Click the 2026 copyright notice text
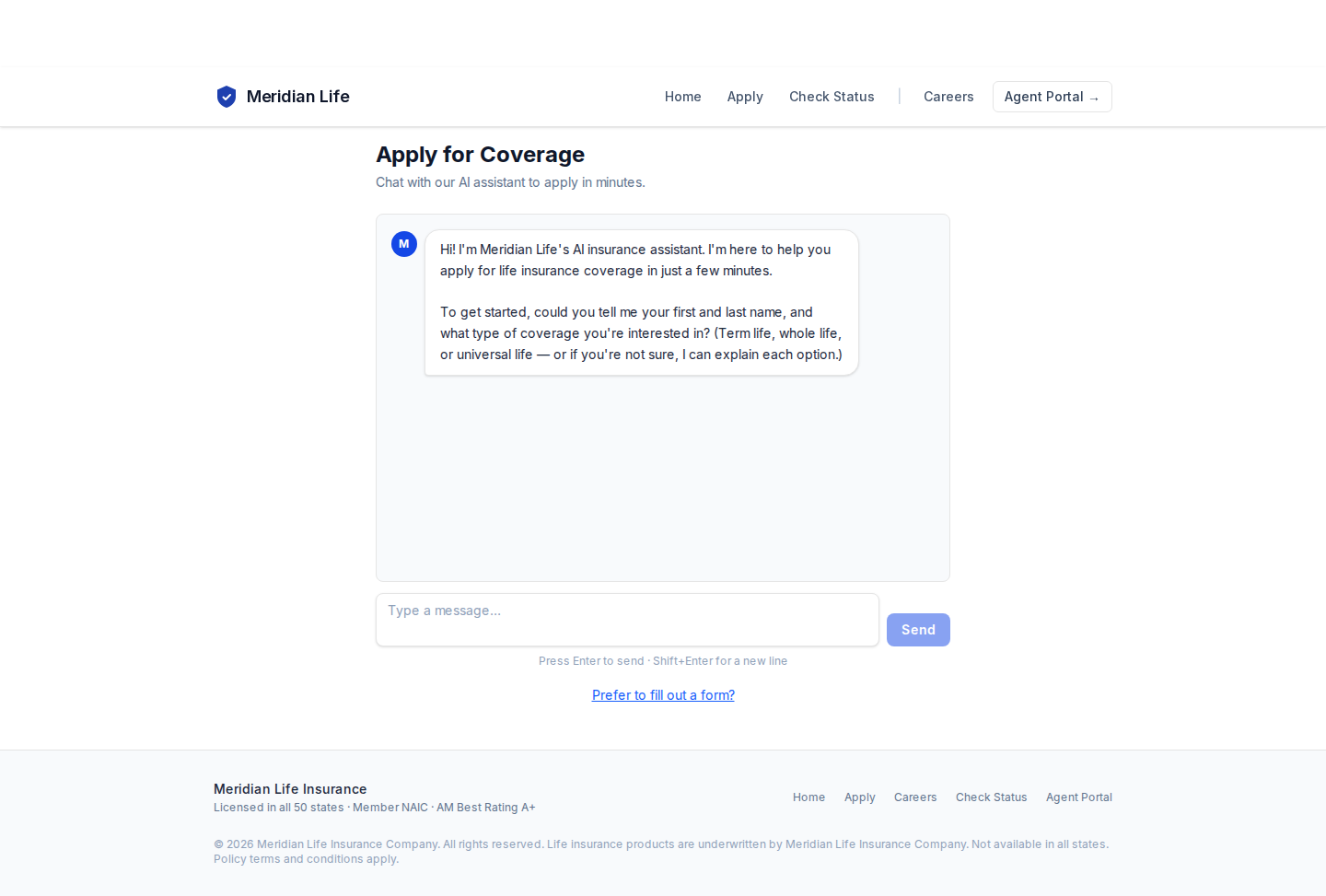 [661, 852]
